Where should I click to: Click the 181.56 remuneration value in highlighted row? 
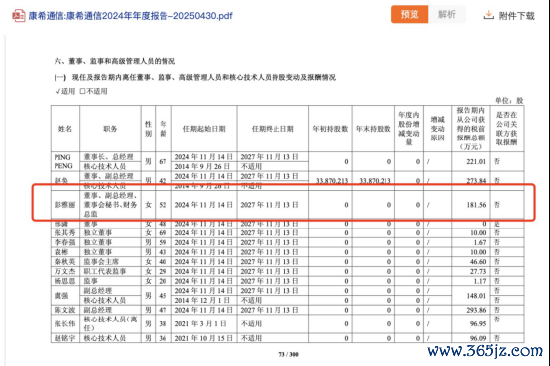476,205
